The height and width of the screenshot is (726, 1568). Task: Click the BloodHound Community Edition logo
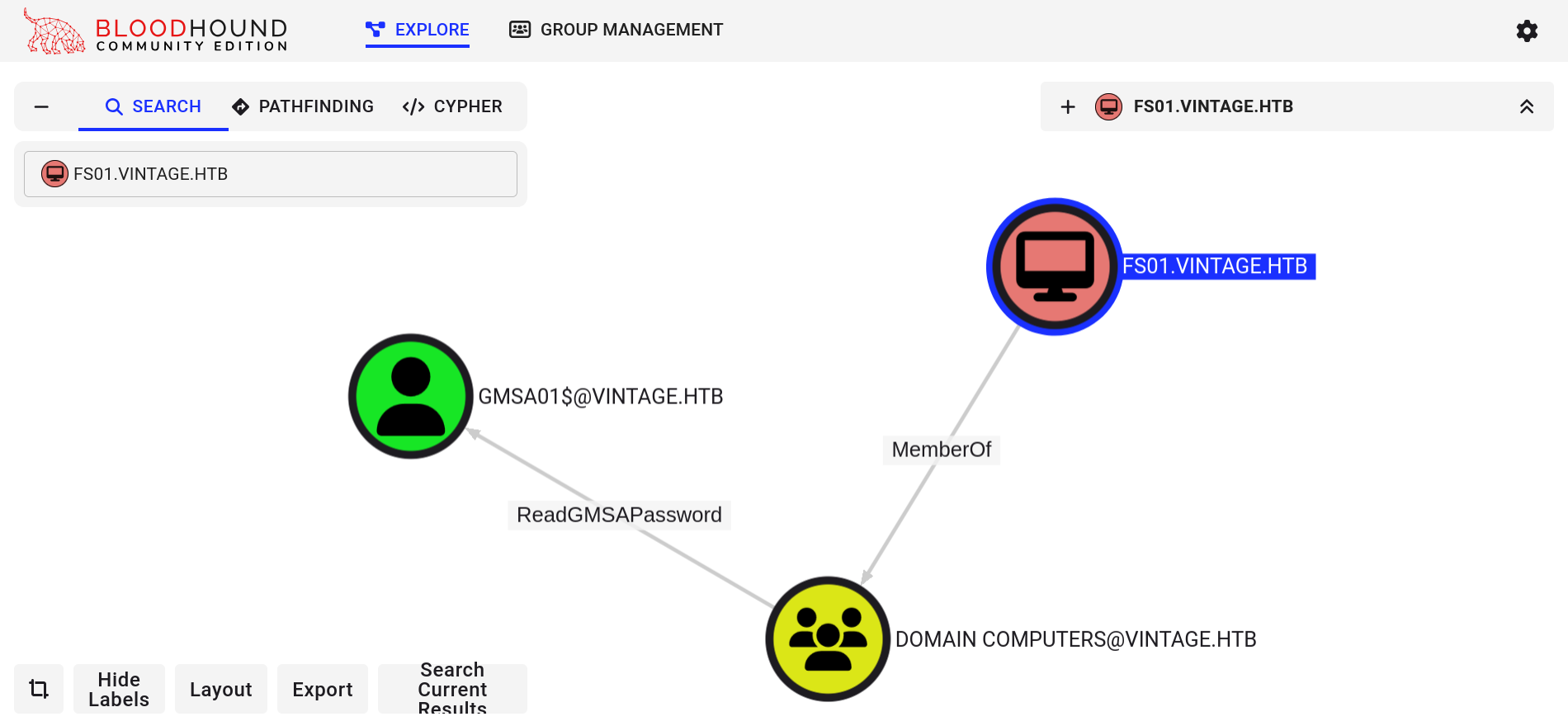tap(156, 31)
